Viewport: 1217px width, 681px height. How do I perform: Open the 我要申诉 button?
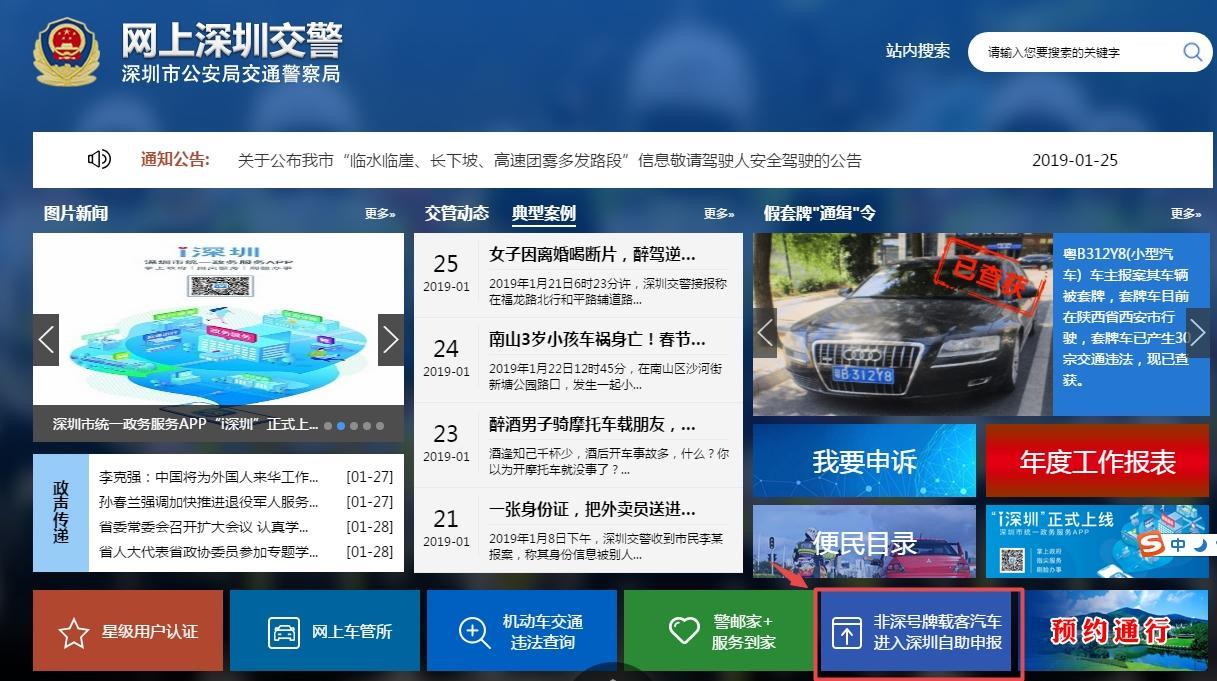click(864, 461)
